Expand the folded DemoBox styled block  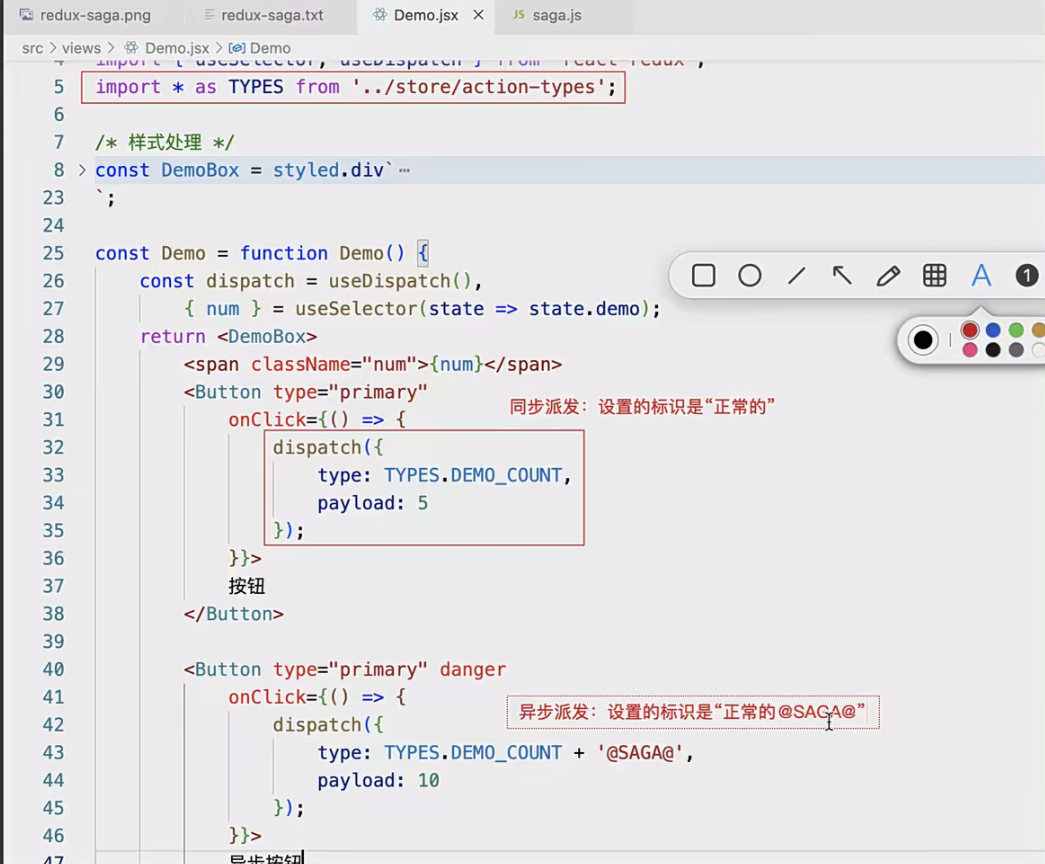pyautogui.click(x=82, y=170)
